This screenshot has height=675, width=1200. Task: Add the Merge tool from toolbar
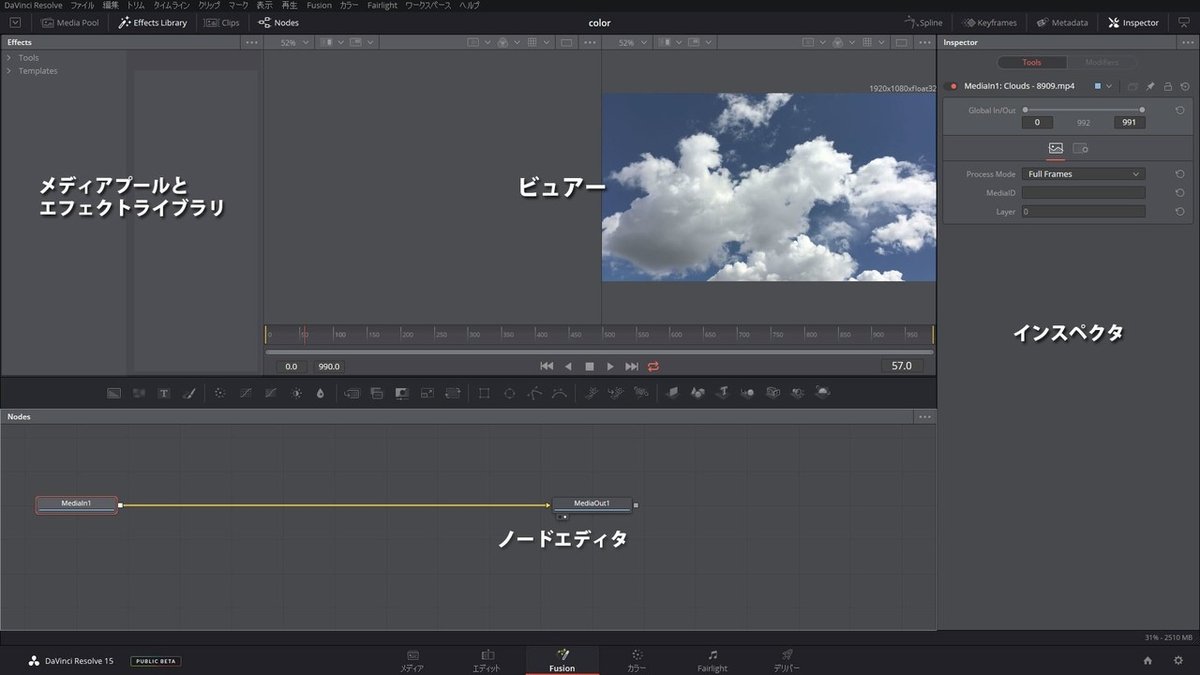point(352,393)
